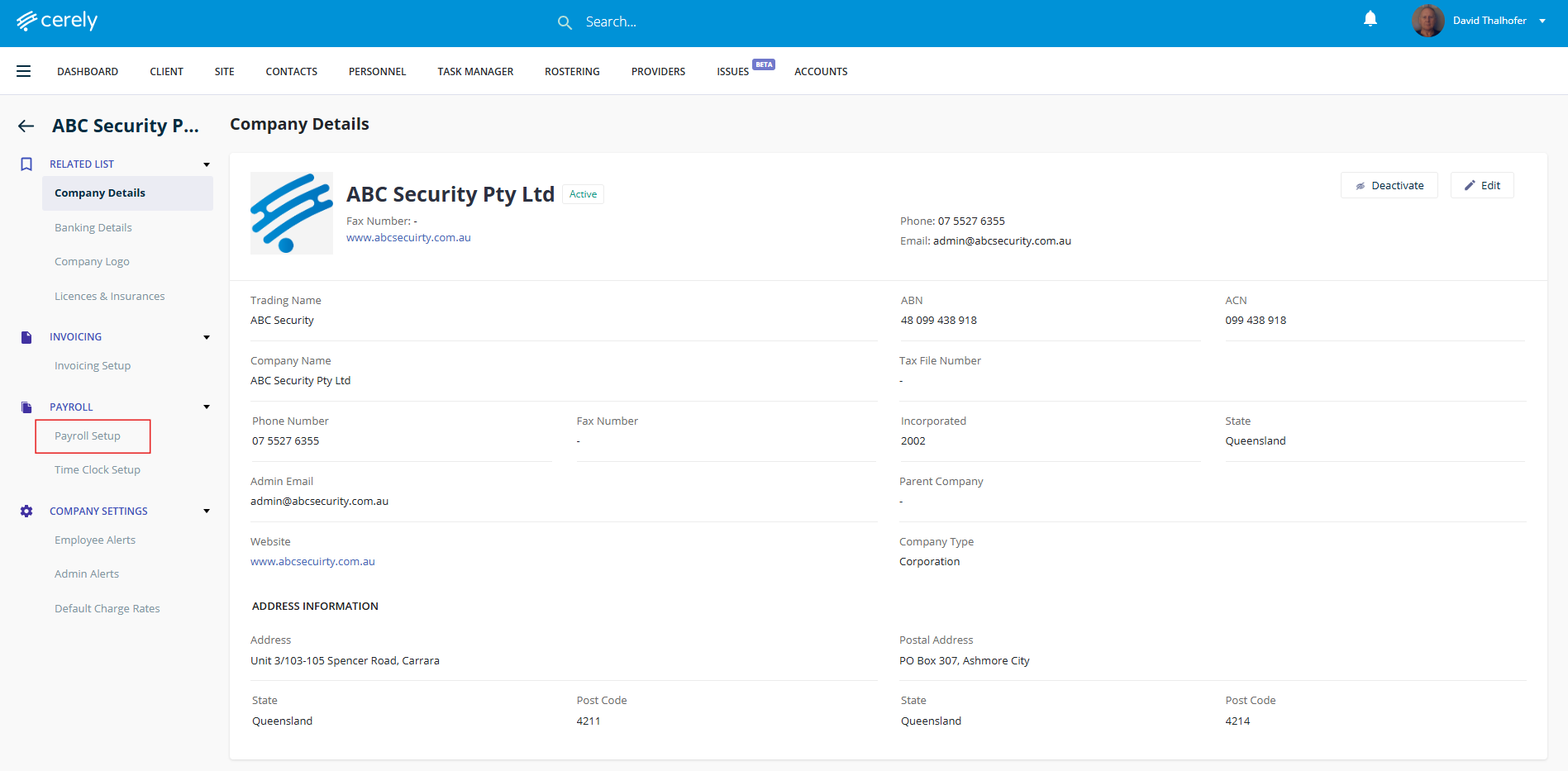Screen dimensions: 1568x771
Task: Click the Deactivate button
Action: coord(1389,185)
